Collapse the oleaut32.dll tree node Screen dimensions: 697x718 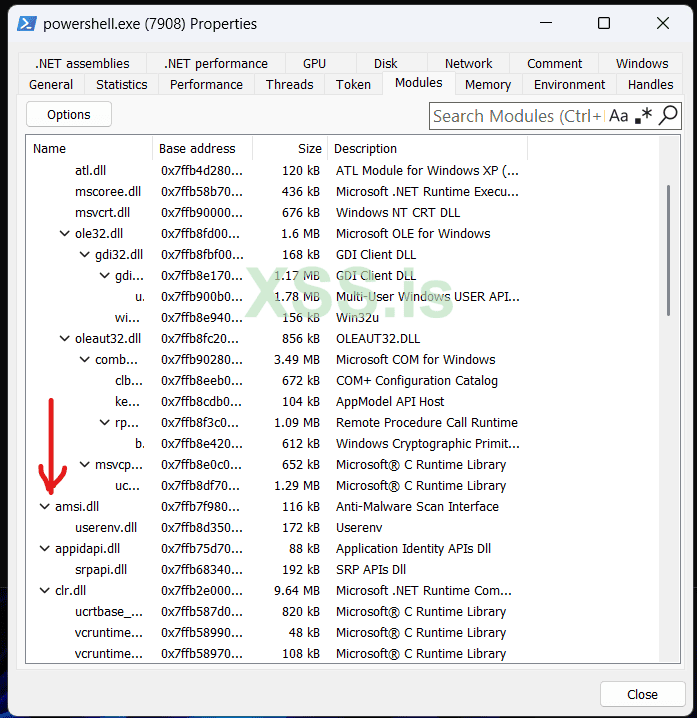tap(65, 339)
